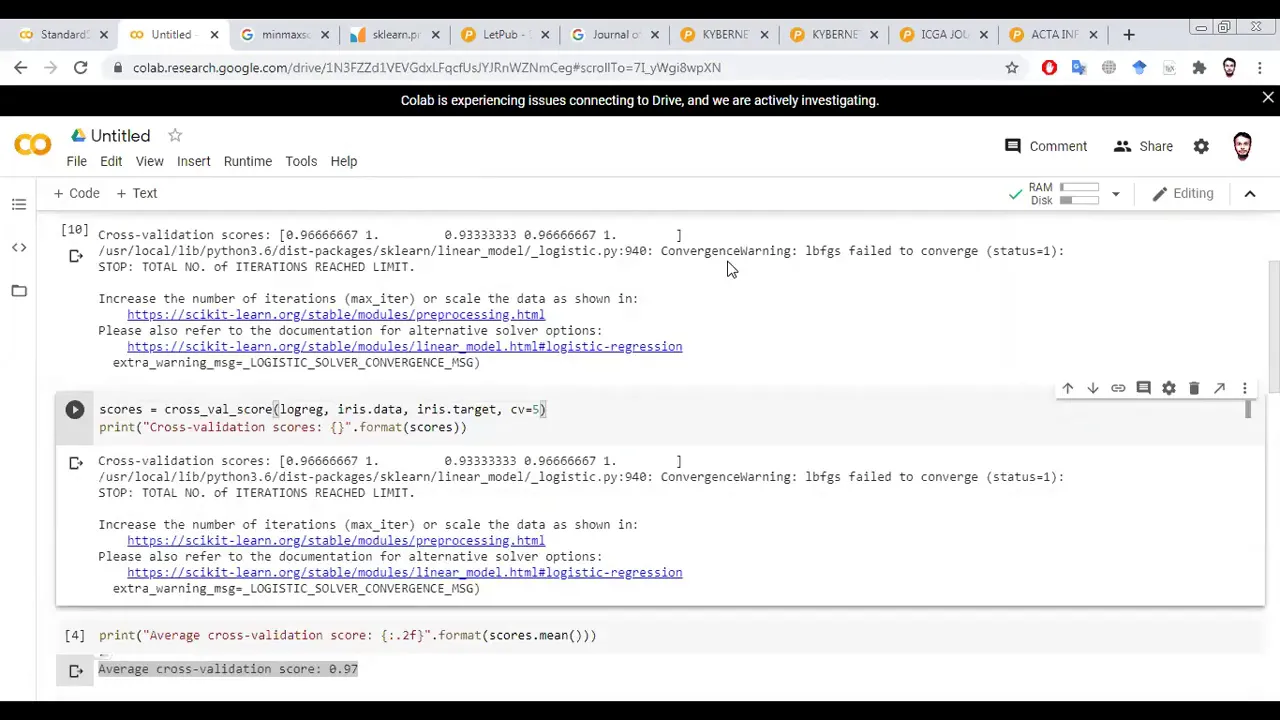Add a new Text cell

coord(137,193)
